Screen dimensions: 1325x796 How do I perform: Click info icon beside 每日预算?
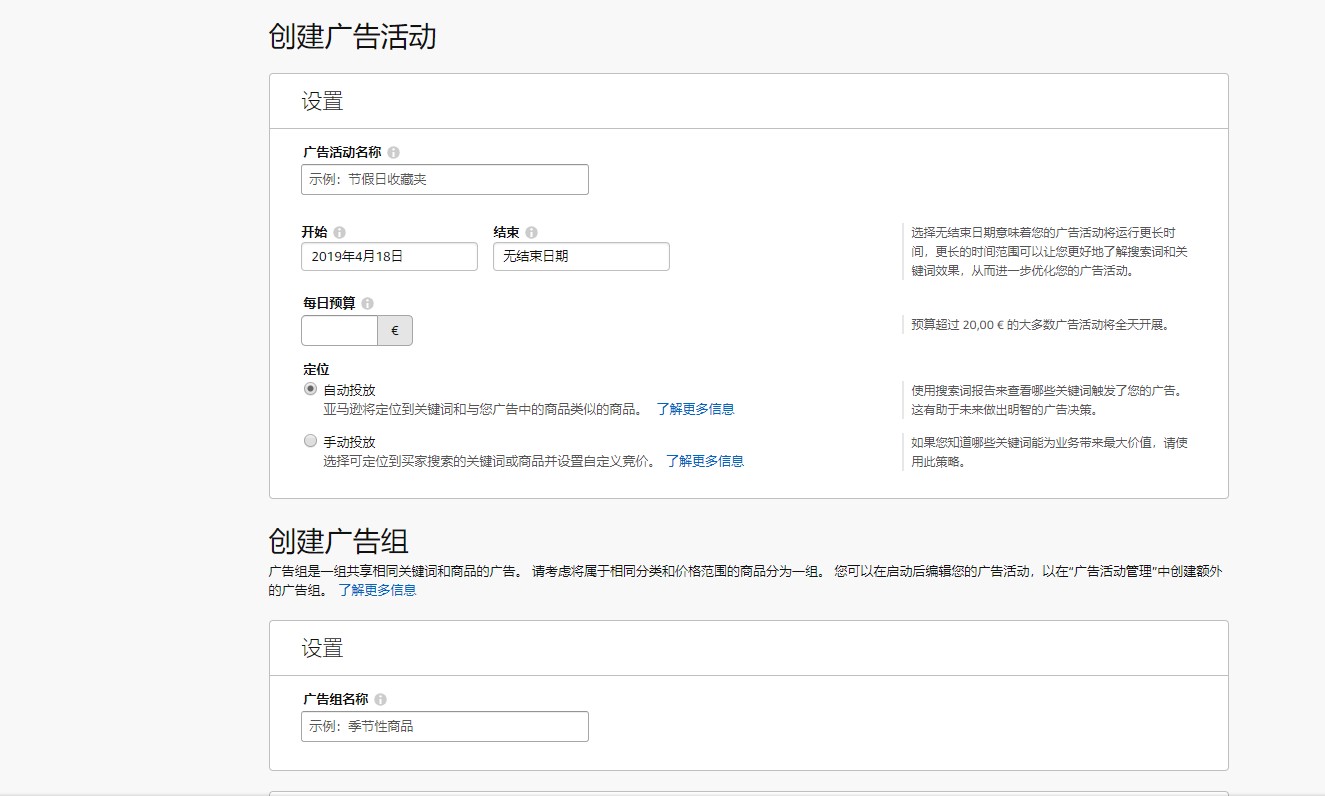click(367, 303)
